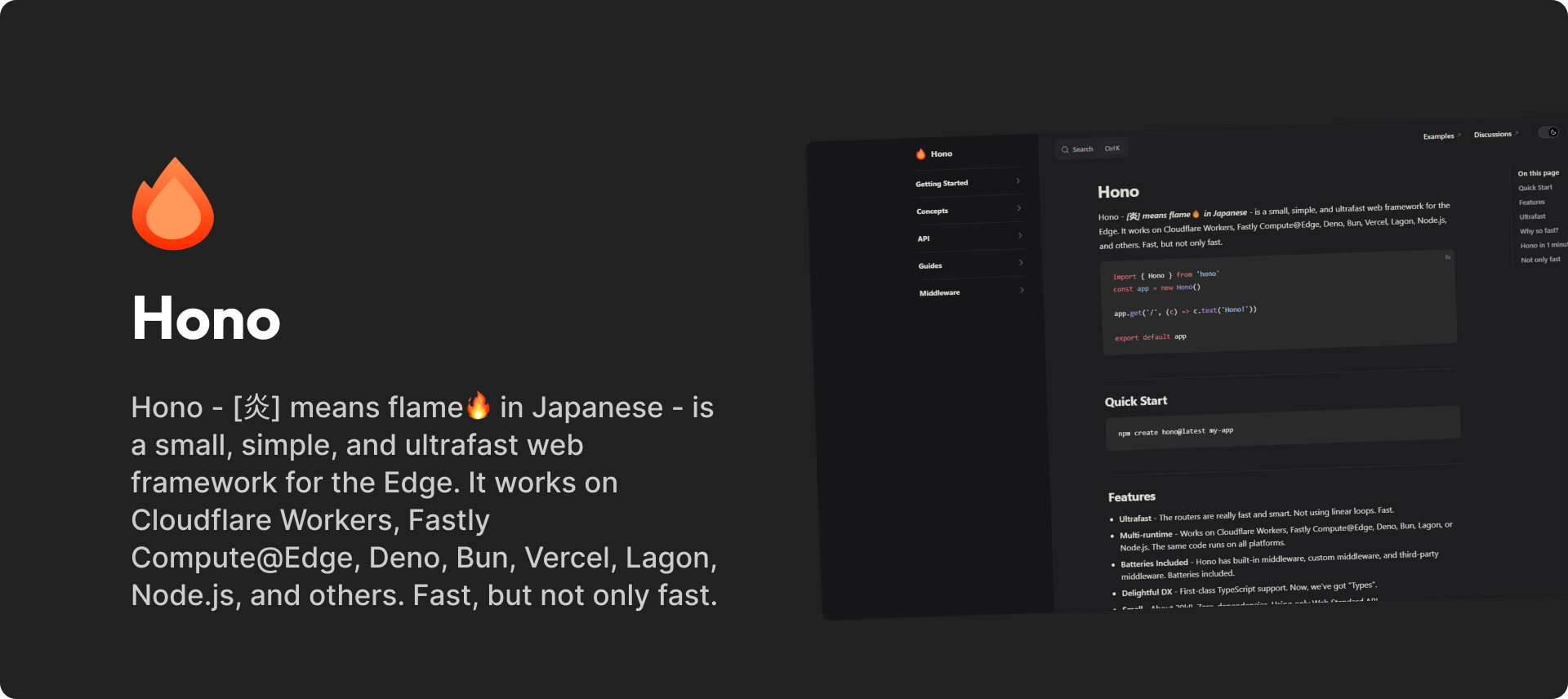1568x699 pixels.
Task: Click the small flame logo in docs sidebar
Action: tap(921, 154)
